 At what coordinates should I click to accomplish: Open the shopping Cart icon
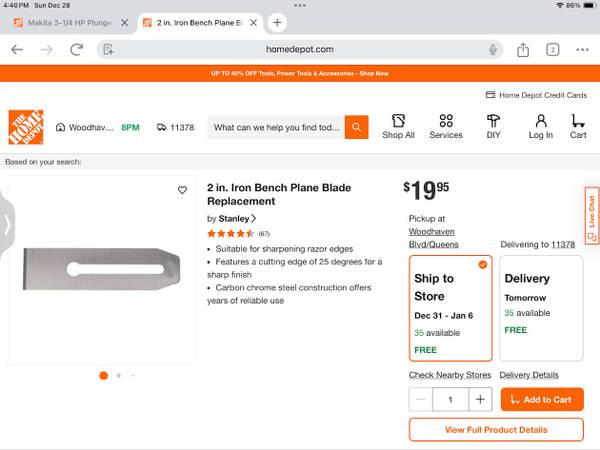click(x=578, y=121)
